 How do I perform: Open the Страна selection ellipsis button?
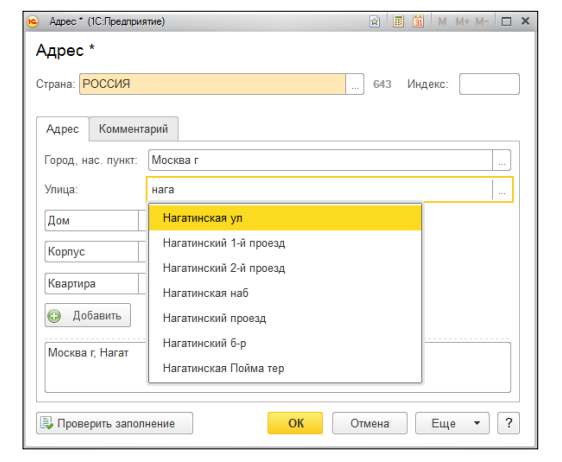[x=355, y=84]
